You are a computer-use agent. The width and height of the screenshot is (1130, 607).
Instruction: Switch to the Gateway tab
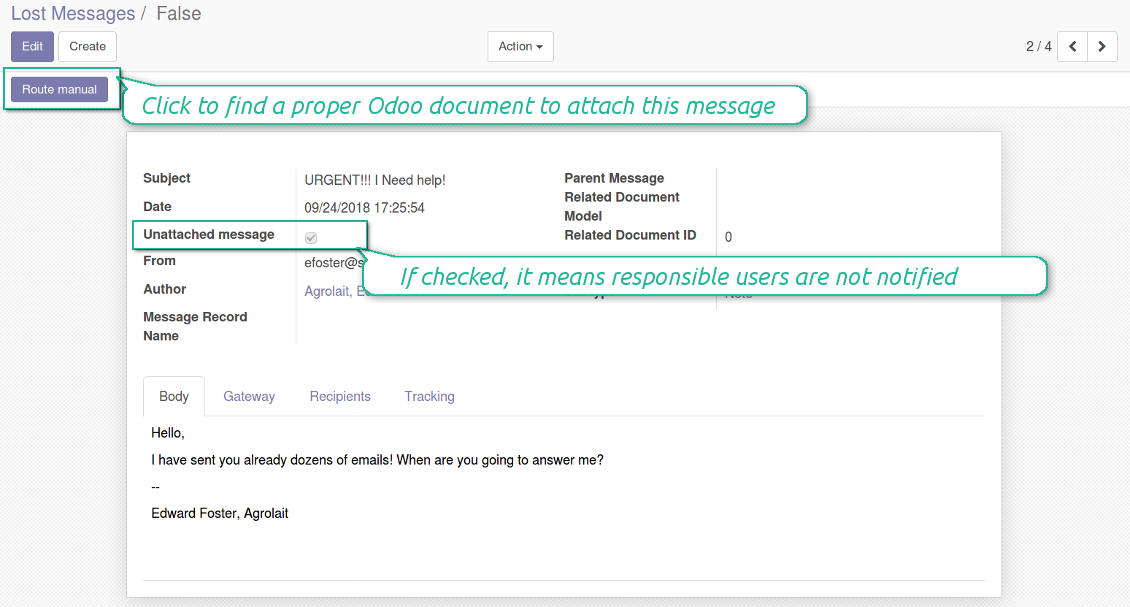pos(249,396)
